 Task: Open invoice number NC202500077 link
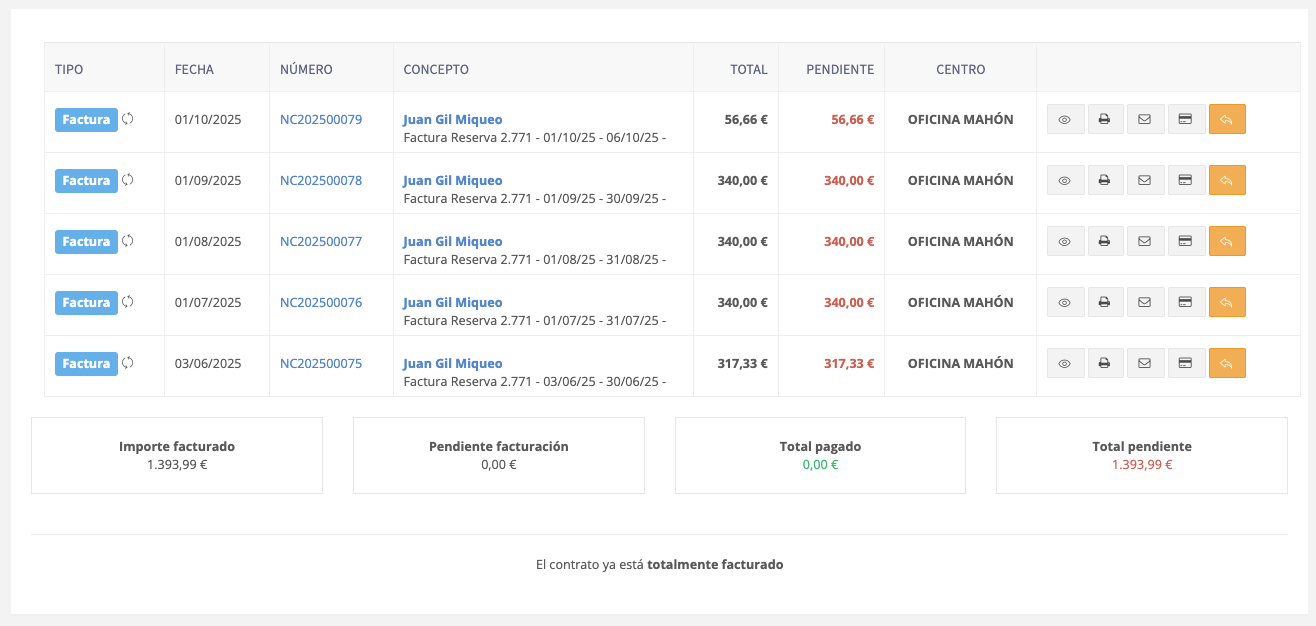click(x=321, y=241)
